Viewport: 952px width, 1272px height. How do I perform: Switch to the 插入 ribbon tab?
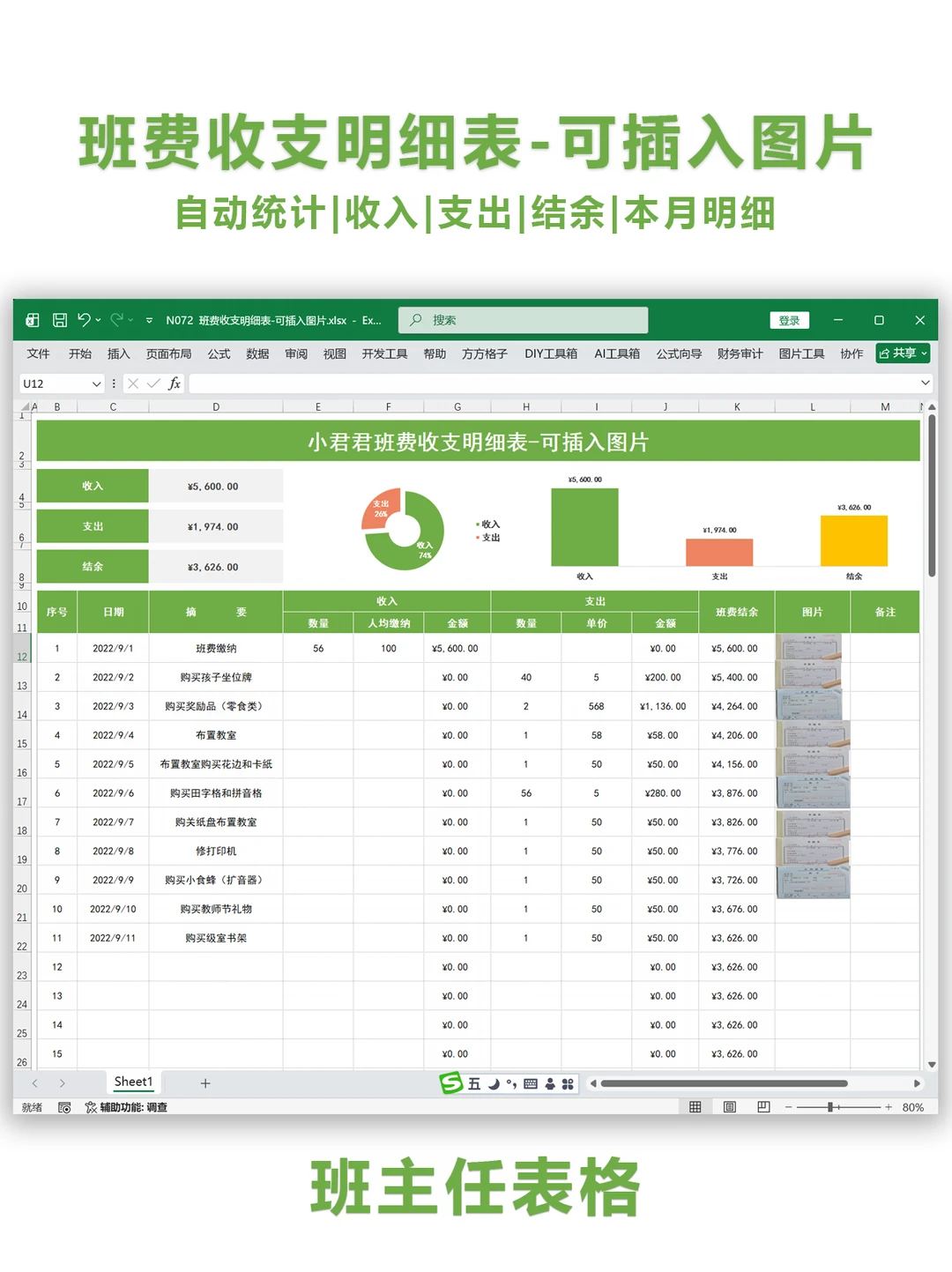point(118,353)
